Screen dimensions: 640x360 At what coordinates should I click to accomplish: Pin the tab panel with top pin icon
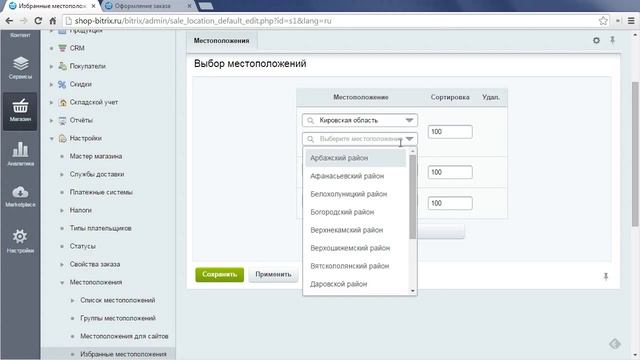pyautogui.click(x=612, y=40)
